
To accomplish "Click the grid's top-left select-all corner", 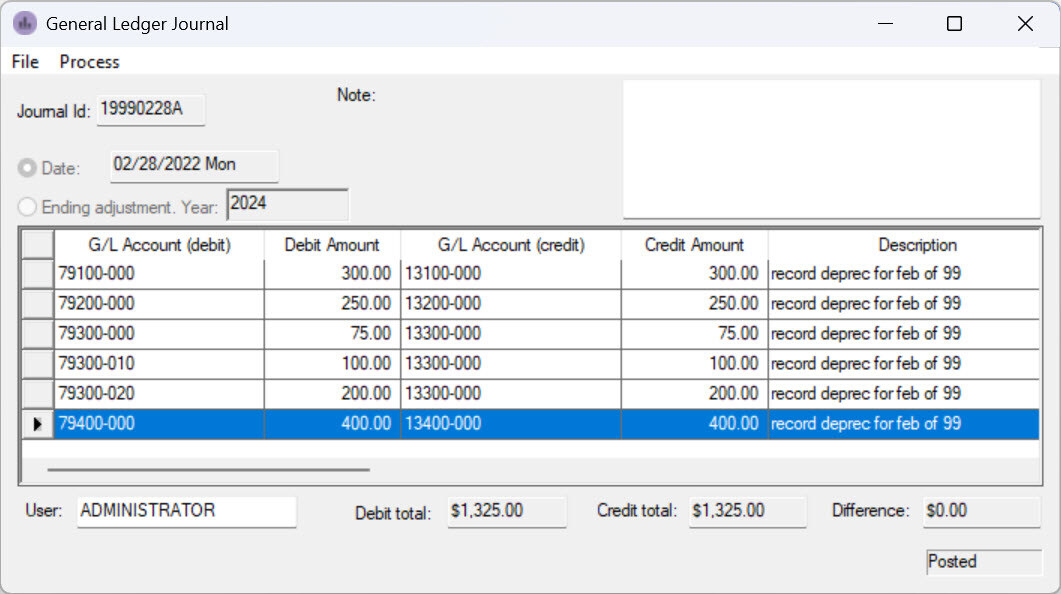I will (x=38, y=245).
